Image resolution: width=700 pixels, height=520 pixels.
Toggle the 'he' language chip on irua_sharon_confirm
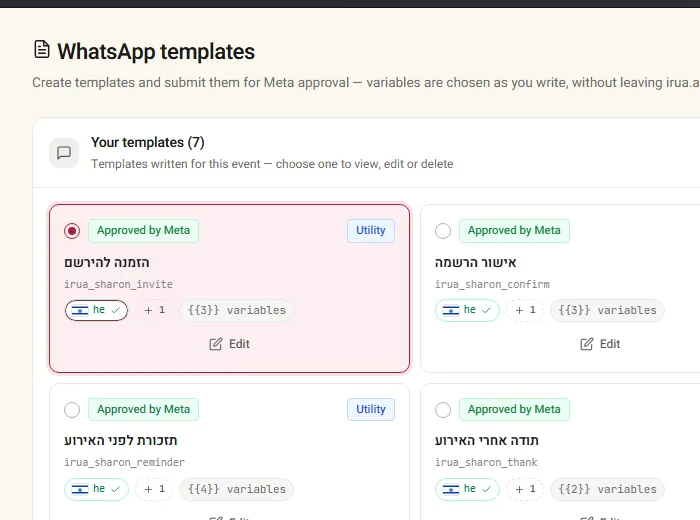pyautogui.click(x=467, y=310)
